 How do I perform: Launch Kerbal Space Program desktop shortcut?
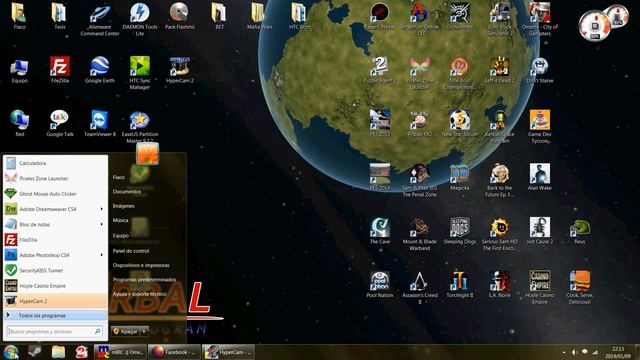500,127
